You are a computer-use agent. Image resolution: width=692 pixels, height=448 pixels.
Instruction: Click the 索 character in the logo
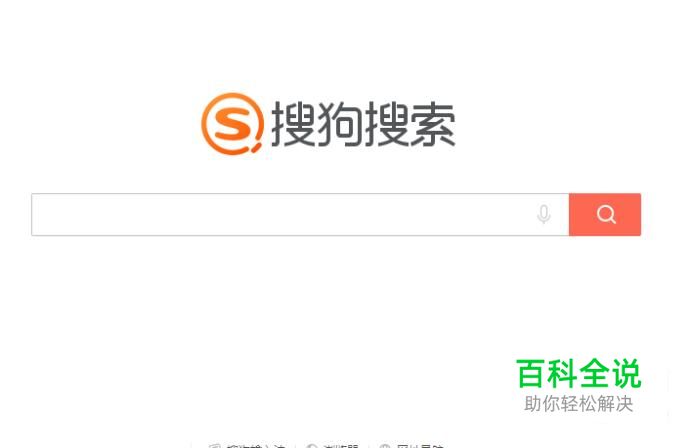tap(432, 124)
